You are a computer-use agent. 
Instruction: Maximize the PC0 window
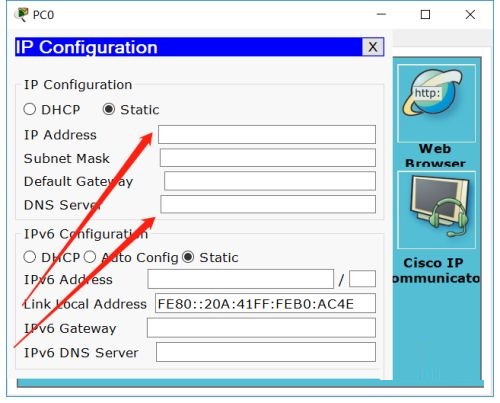click(425, 14)
